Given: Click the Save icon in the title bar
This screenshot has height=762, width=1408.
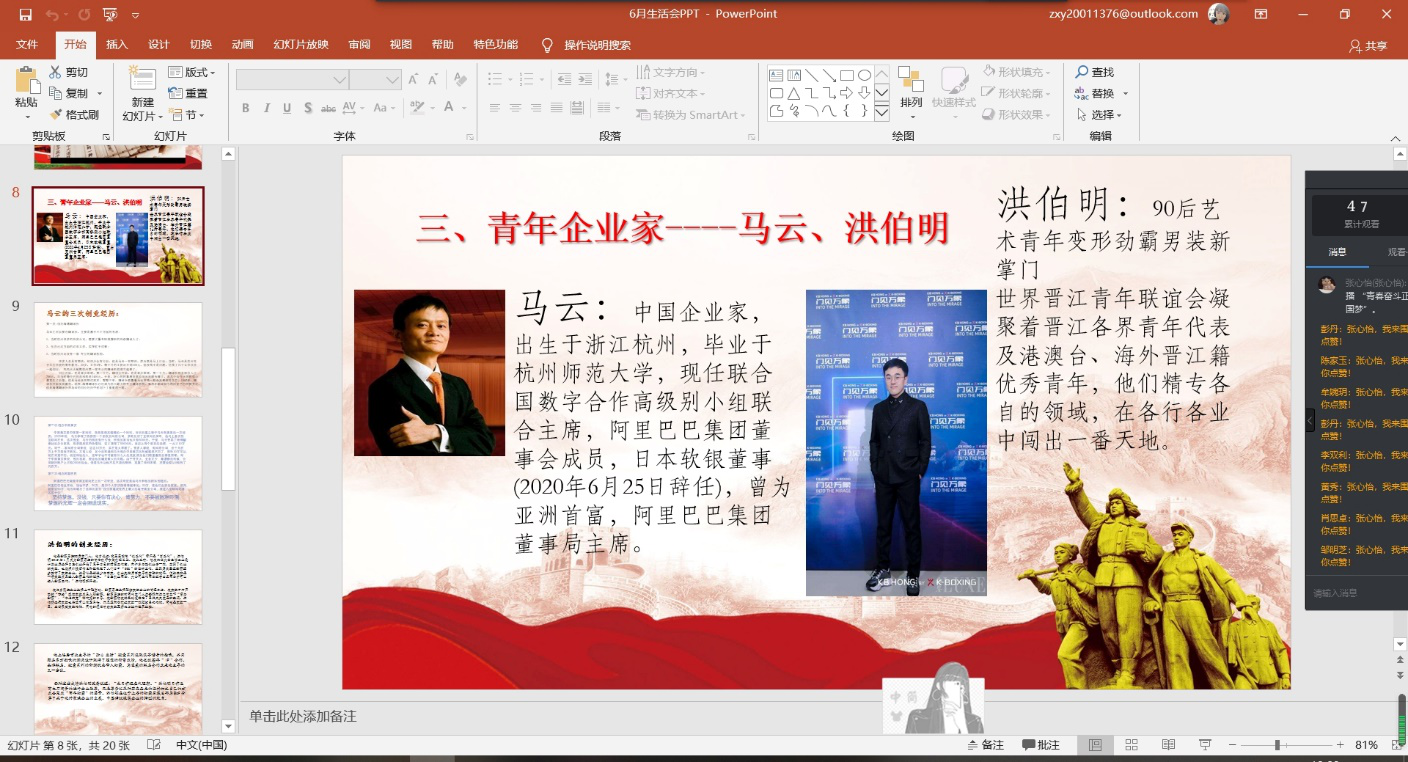Looking at the screenshot, I should [25, 15].
